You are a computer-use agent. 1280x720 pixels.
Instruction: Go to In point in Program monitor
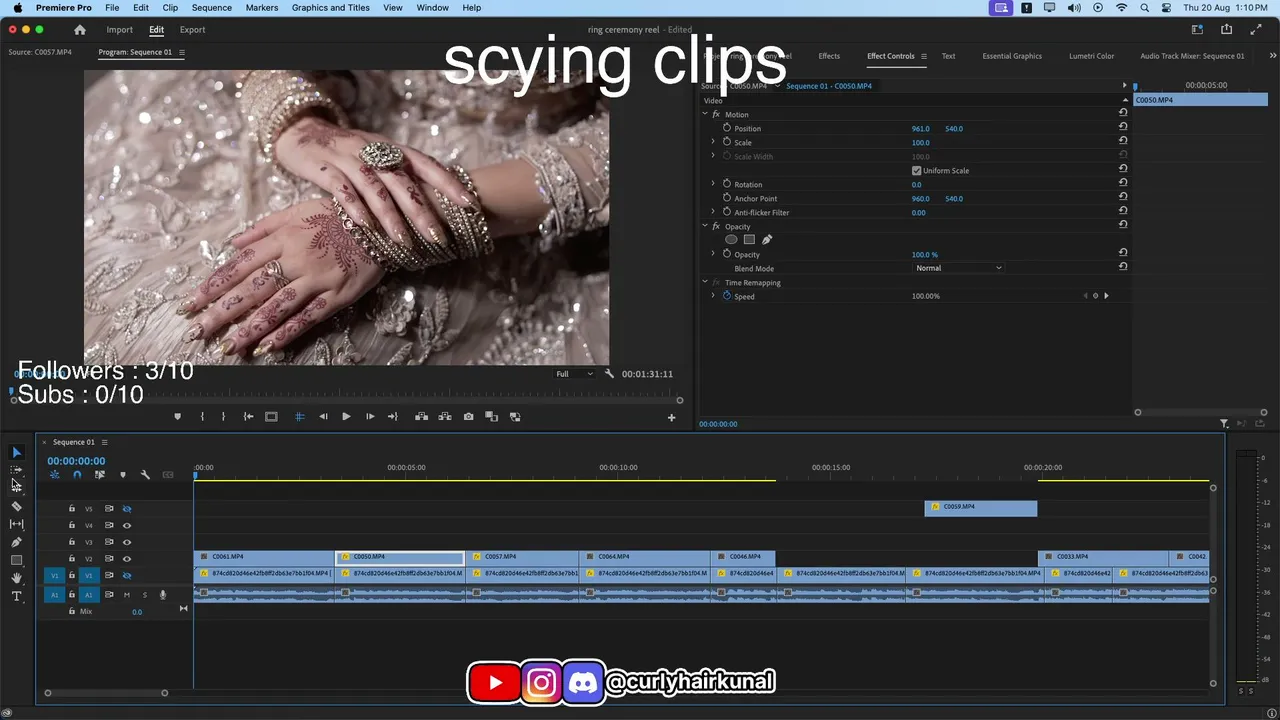coord(248,417)
